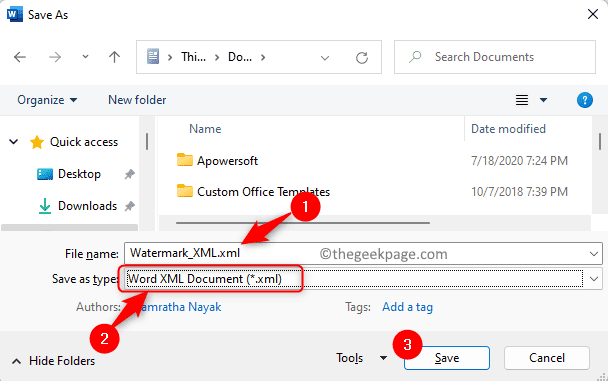
Task: Open the recent locations chevron
Action: coord(85,57)
